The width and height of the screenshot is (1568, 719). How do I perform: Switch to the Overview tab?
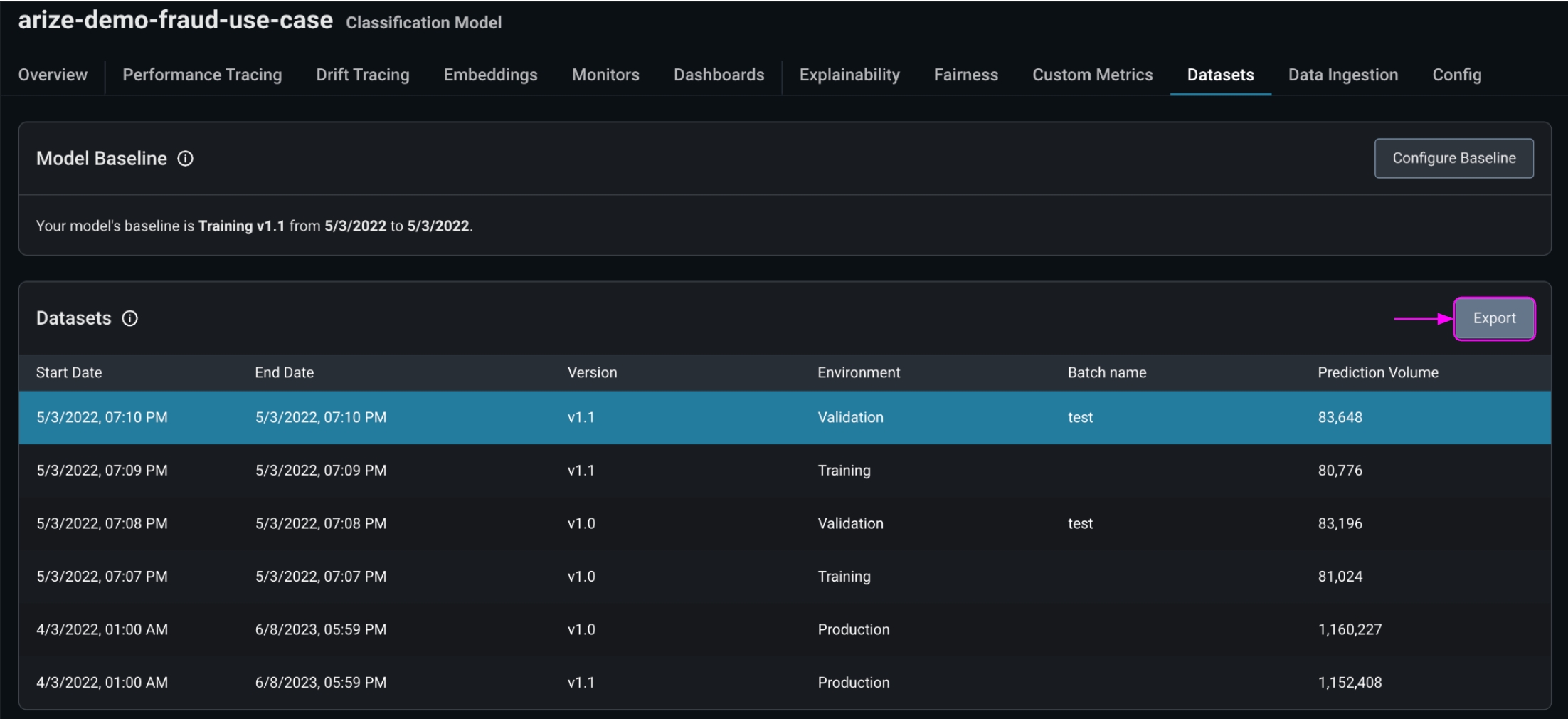(53, 75)
